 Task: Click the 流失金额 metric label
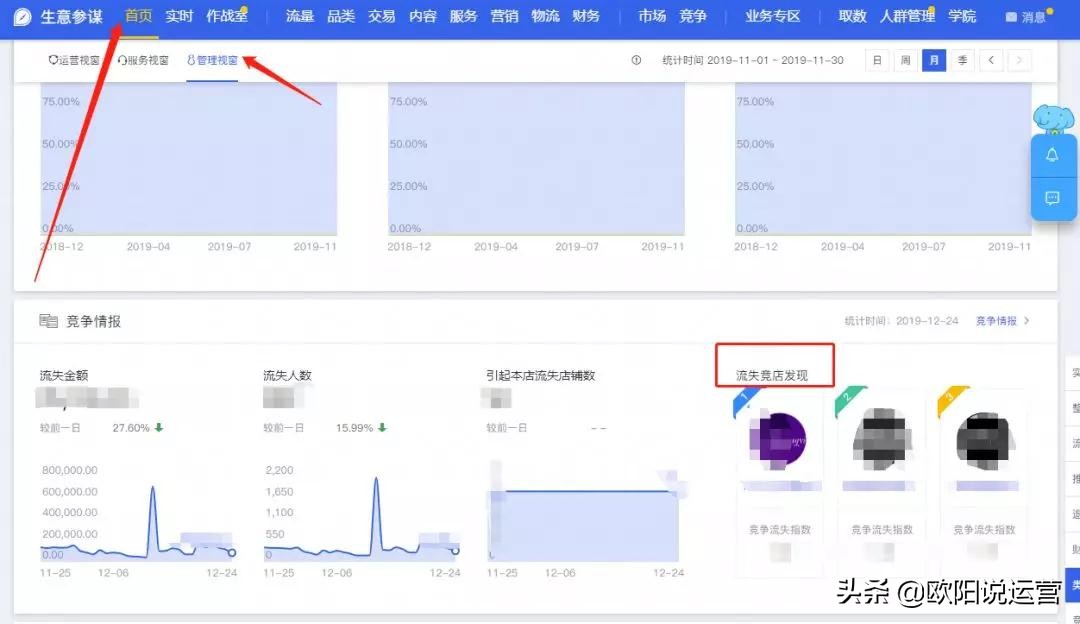[64, 375]
